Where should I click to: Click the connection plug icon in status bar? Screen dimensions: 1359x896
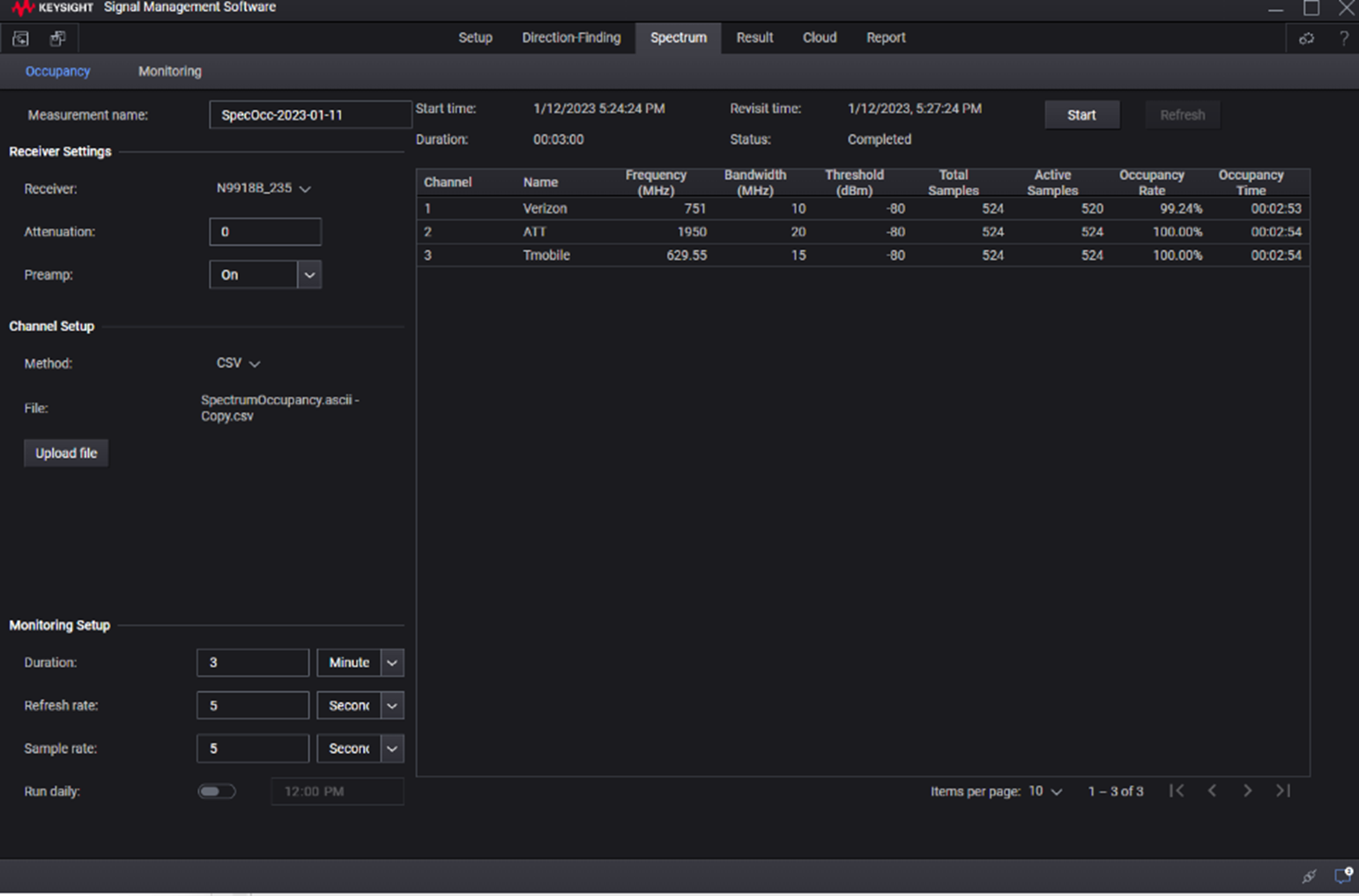1309,876
